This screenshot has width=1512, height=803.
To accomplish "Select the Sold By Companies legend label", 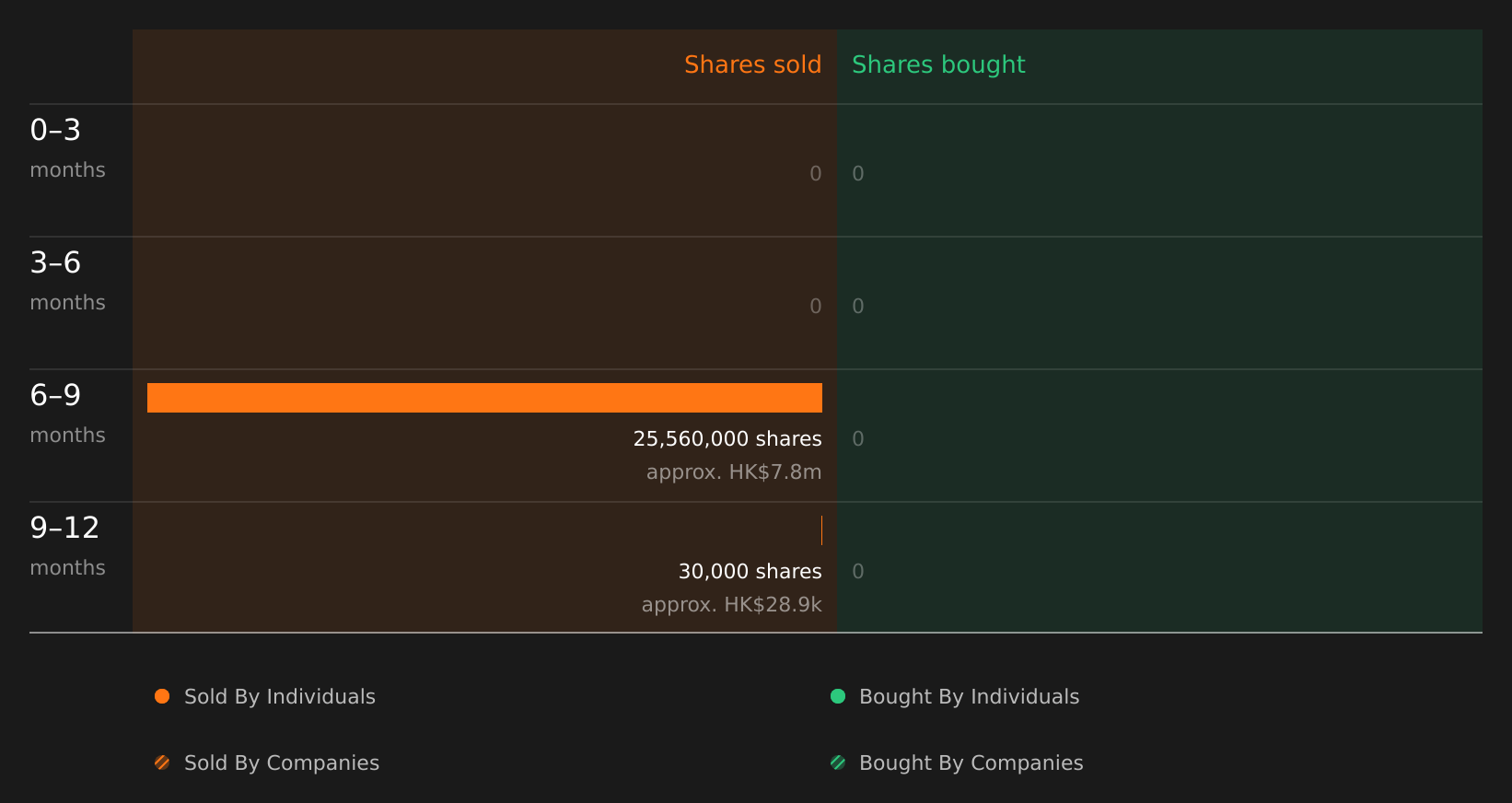I will (282, 763).
